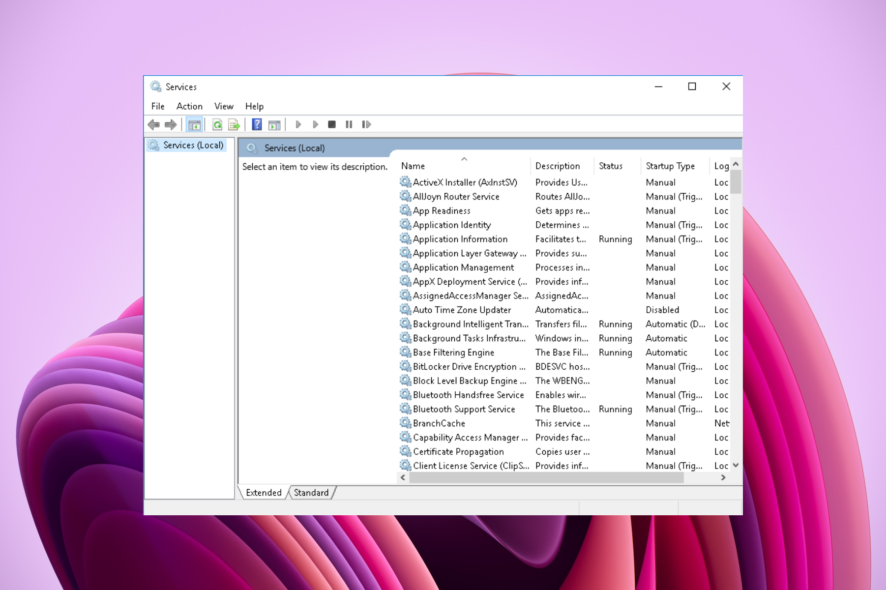Click the vertical scrollbar thumb
The image size is (886, 590).
[x=736, y=181]
